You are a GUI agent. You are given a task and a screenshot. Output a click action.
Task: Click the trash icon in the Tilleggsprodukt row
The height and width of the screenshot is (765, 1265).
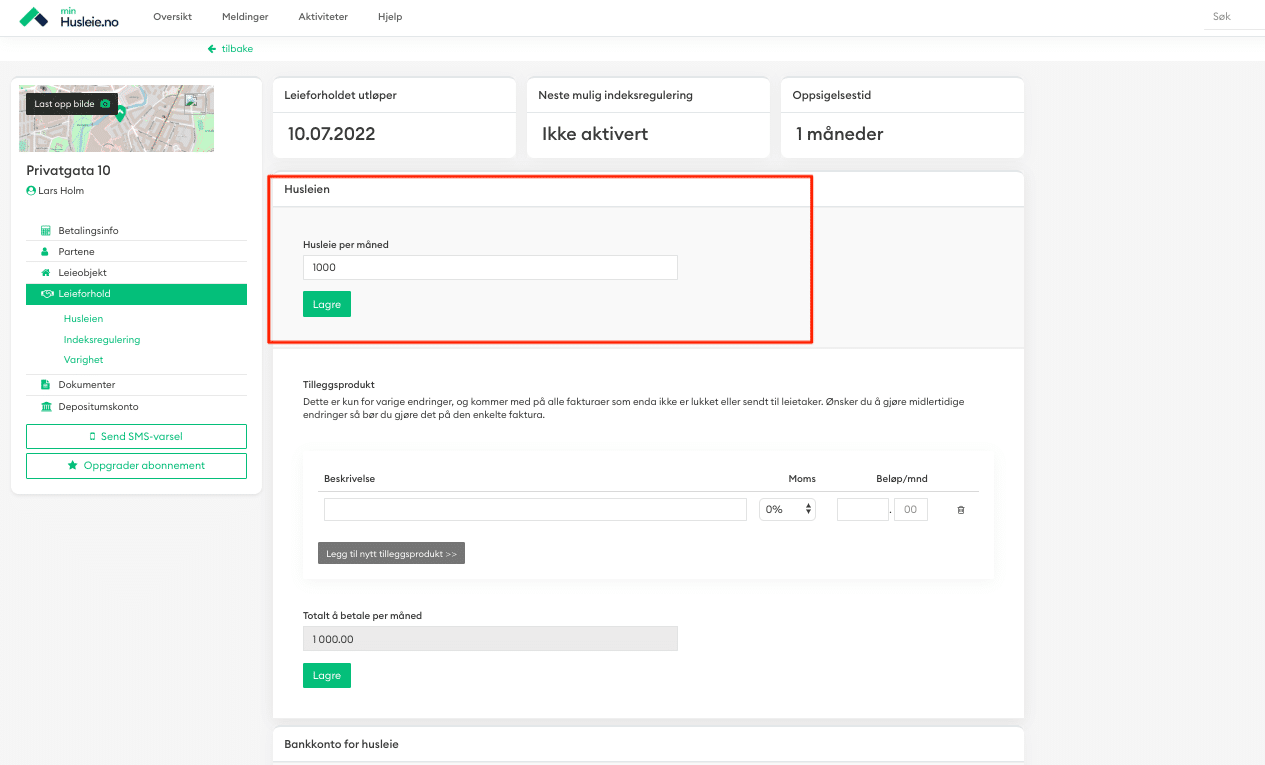click(961, 510)
